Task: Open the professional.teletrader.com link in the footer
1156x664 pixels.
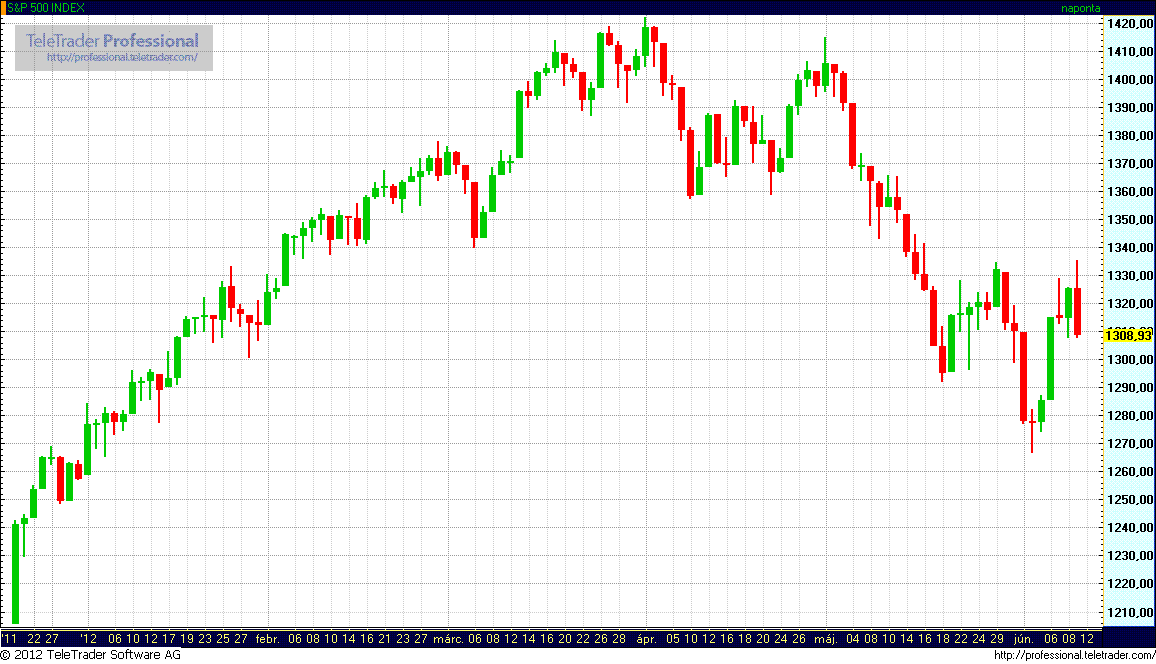Action: click(x=1073, y=655)
